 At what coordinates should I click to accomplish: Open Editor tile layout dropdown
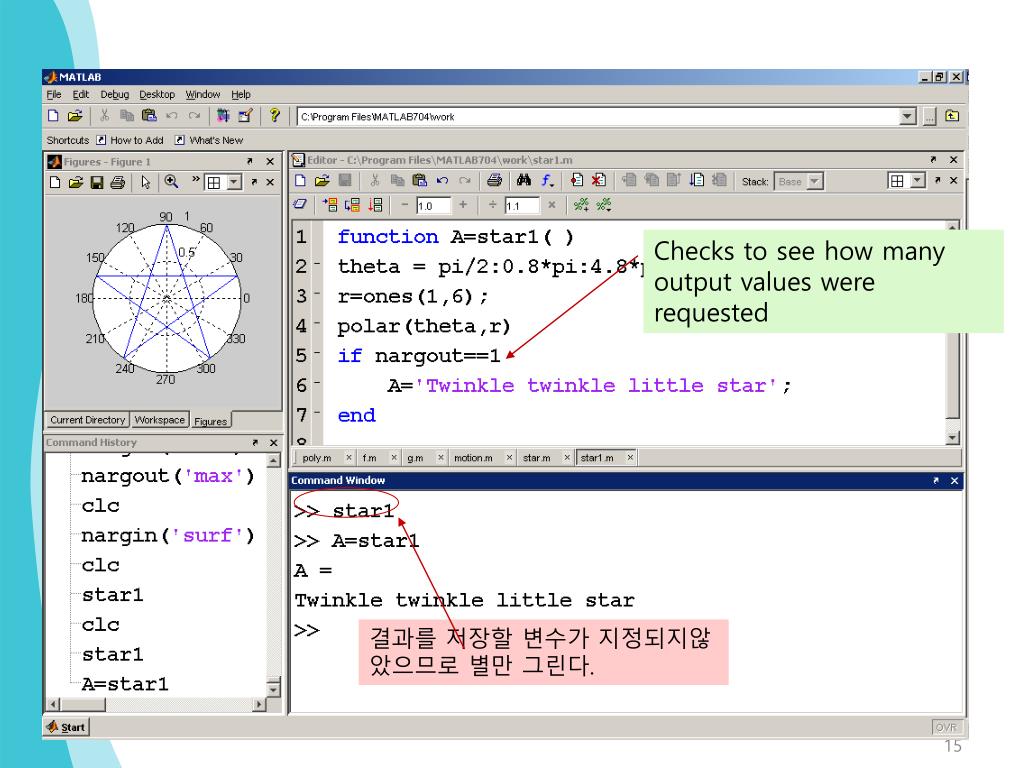(918, 181)
